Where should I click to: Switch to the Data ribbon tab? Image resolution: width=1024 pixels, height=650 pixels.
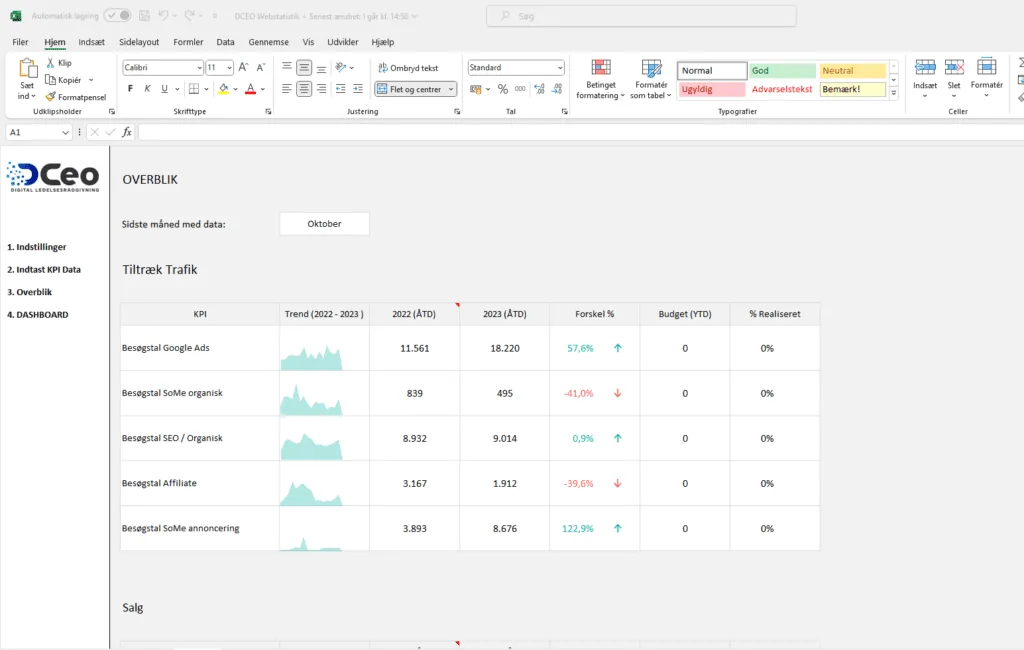(x=225, y=42)
